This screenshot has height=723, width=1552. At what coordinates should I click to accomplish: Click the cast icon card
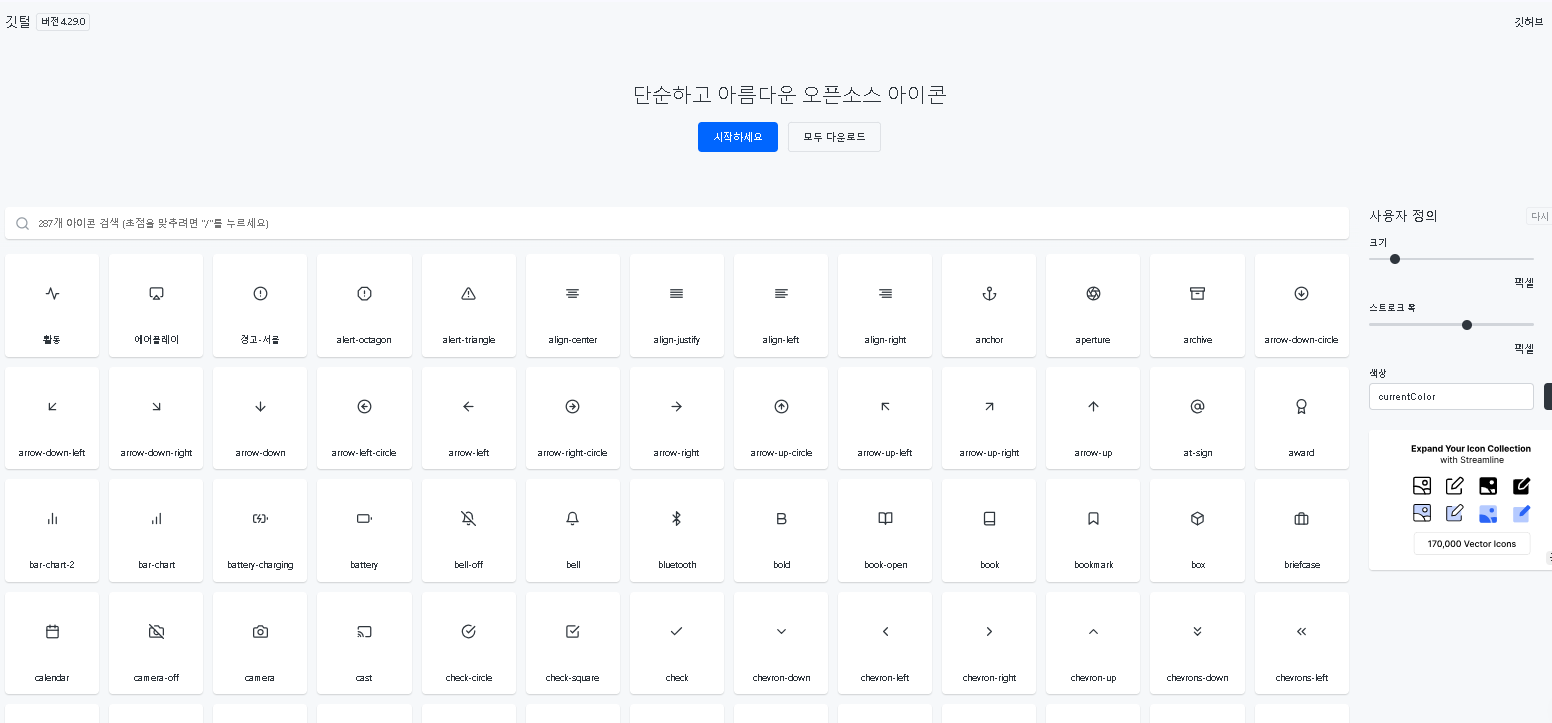click(364, 643)
